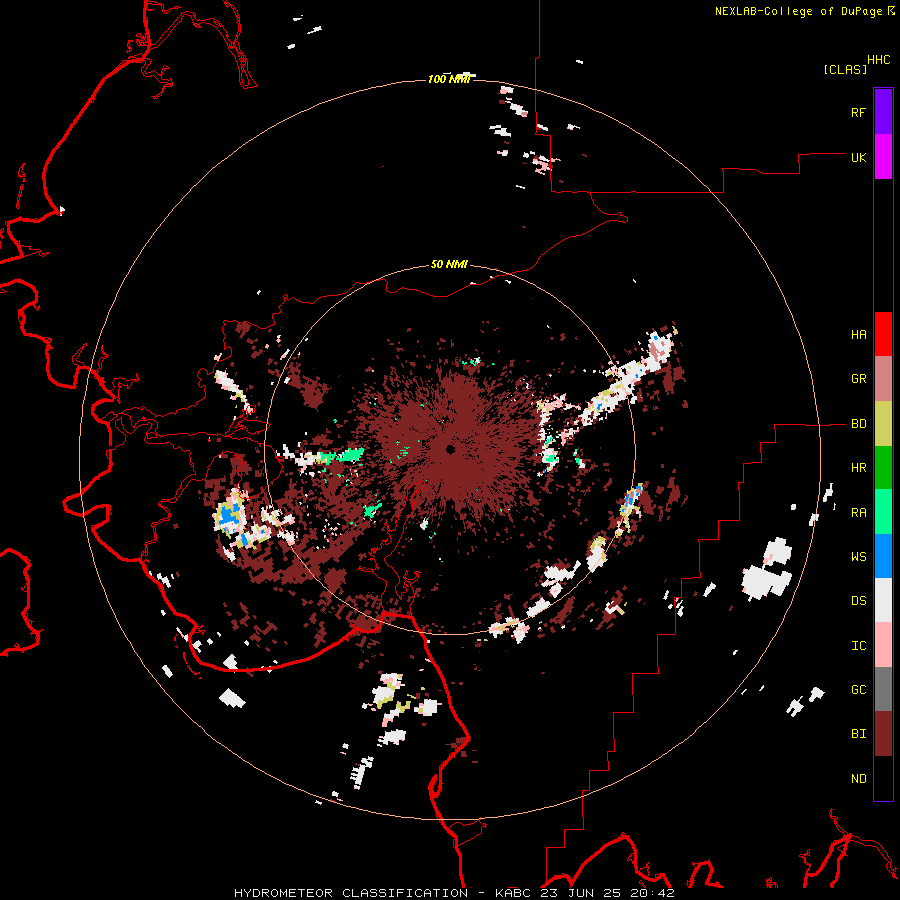The width and height of the screenshot is (900, 900).
Task: Click the UK legend label
Action: click(859, 157)
